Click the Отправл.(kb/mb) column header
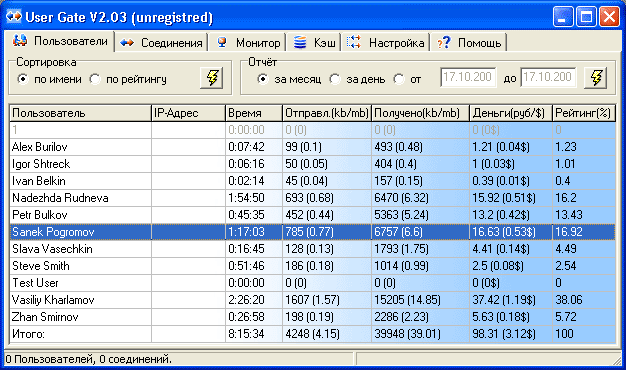 [327, 113]
